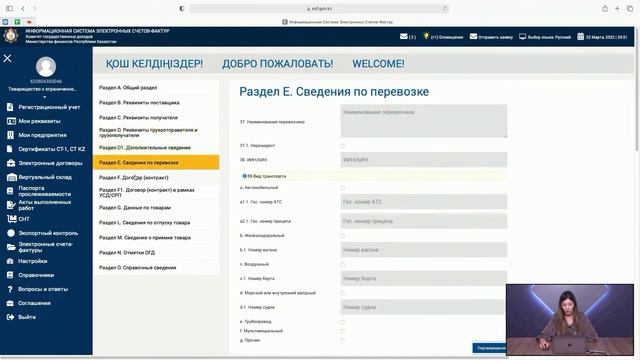640x360 pixels.
Task: Open Мои предприятия in the sidebar
Action: click(42, 135)
